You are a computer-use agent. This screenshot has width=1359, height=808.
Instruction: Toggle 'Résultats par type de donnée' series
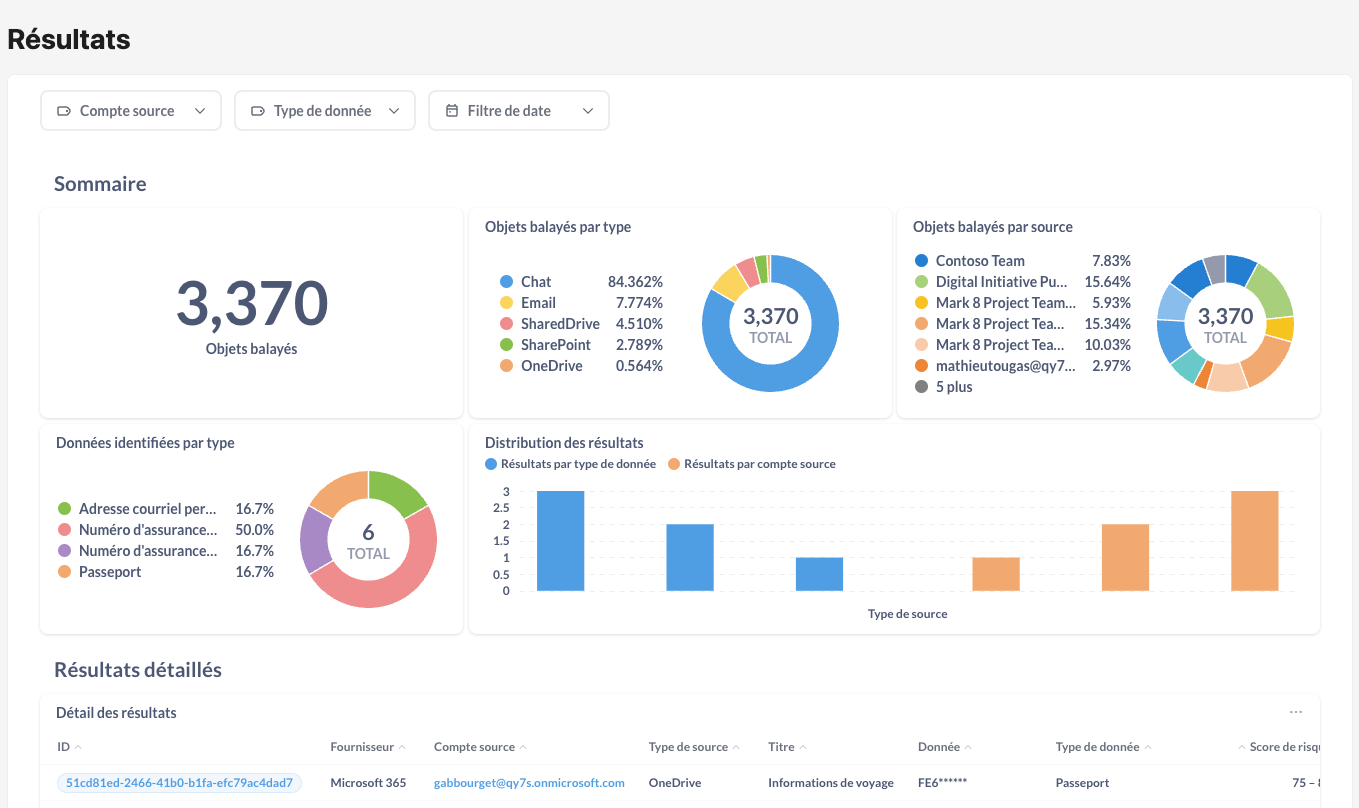(x=571, y=464)
